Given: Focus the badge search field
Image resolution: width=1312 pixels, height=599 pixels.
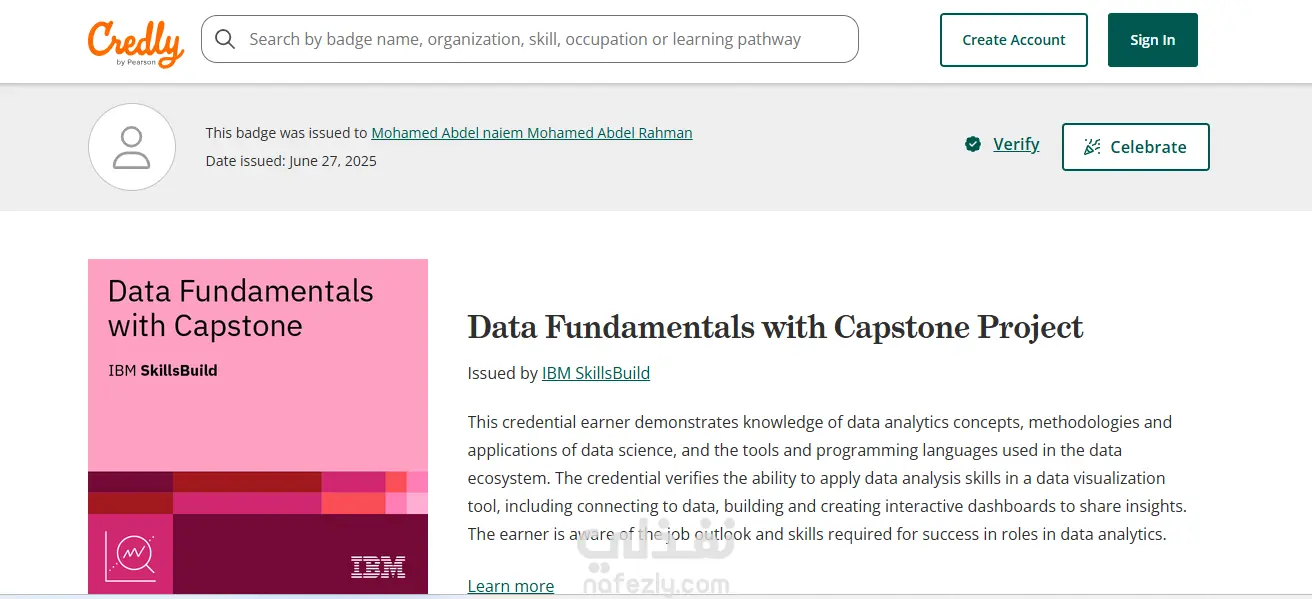Looking at the screenshot, I should click(x=540, y=39).
